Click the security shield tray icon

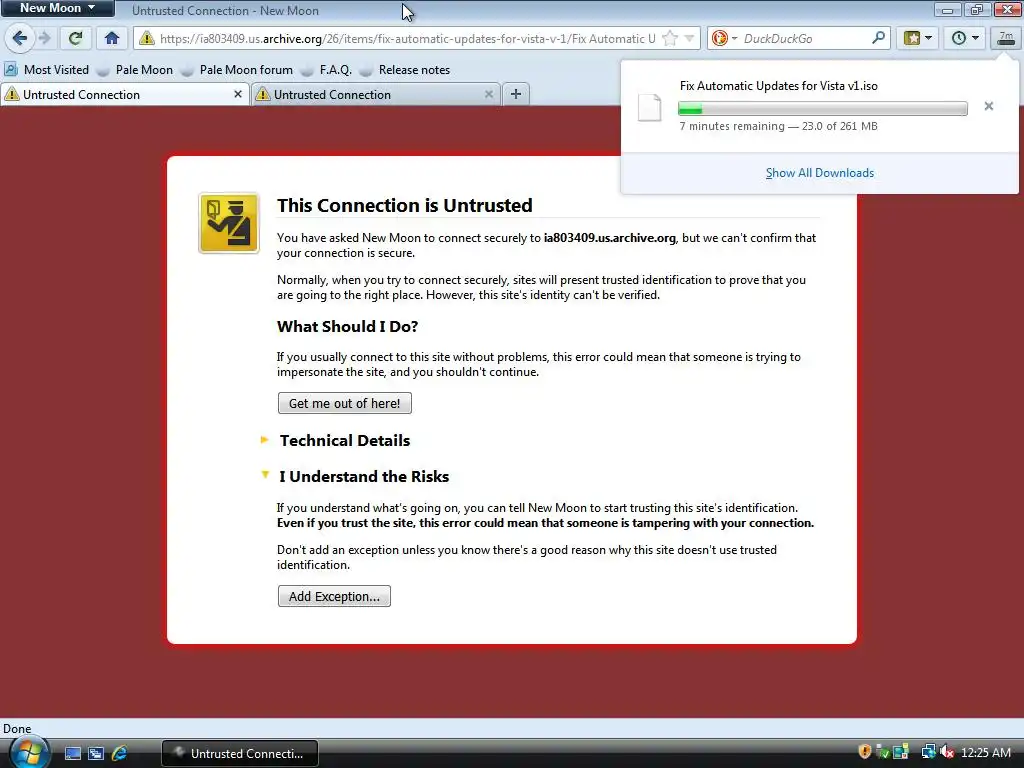point(865,752)
